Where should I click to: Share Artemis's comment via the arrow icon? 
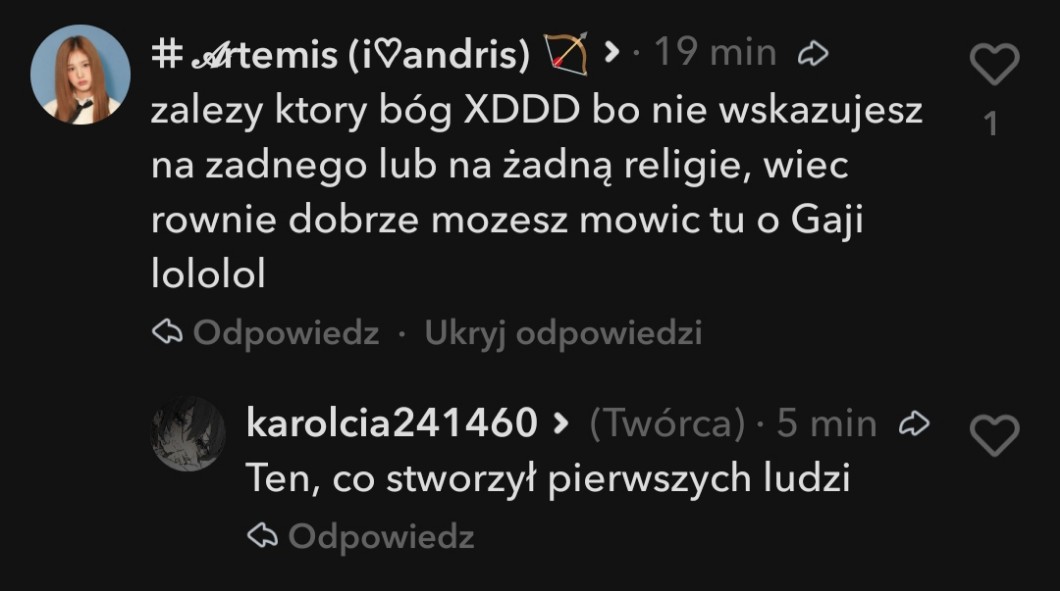click(813, 53)
